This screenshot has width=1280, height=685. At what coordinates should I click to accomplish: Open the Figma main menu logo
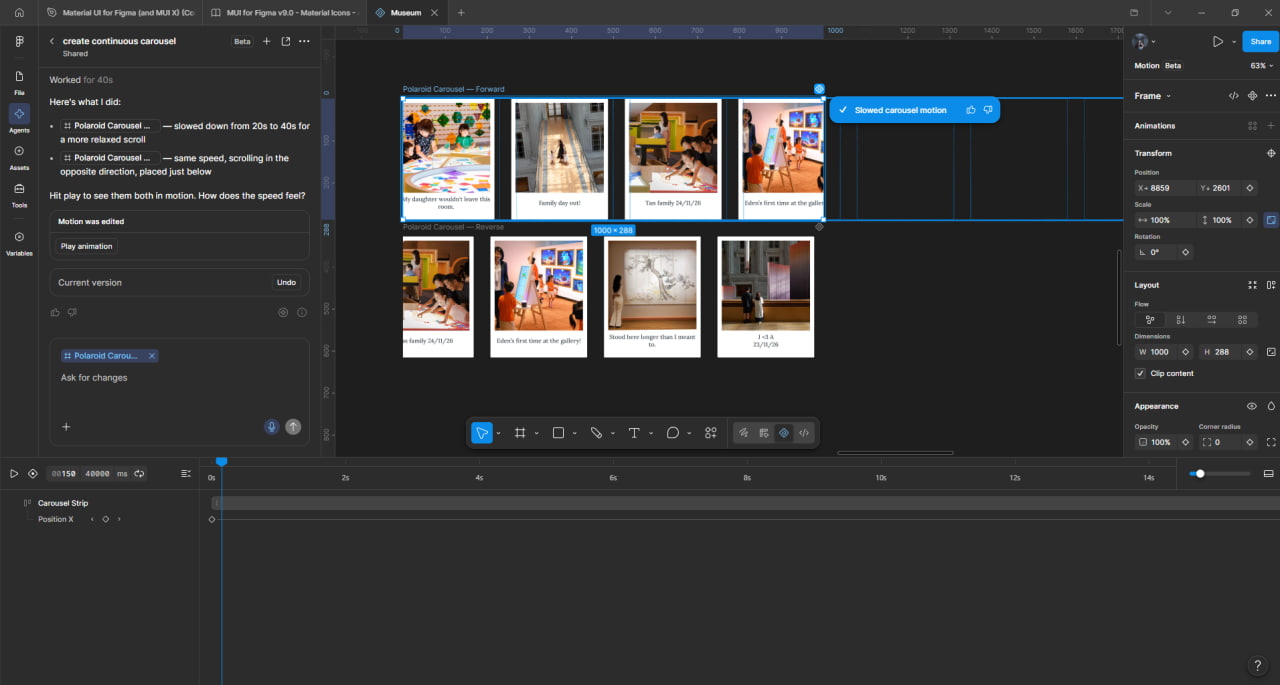coord(19,42)
